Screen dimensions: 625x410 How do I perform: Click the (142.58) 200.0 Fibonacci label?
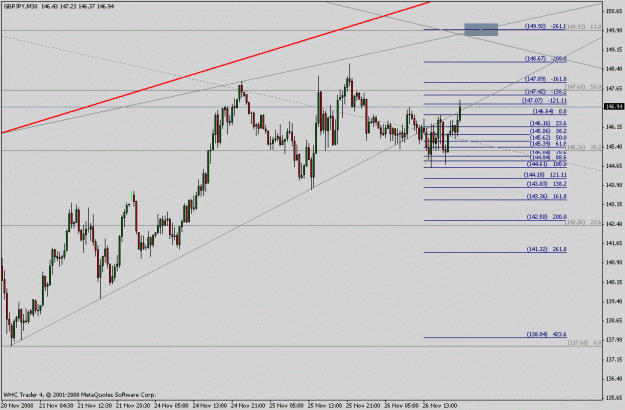[546, 217]
